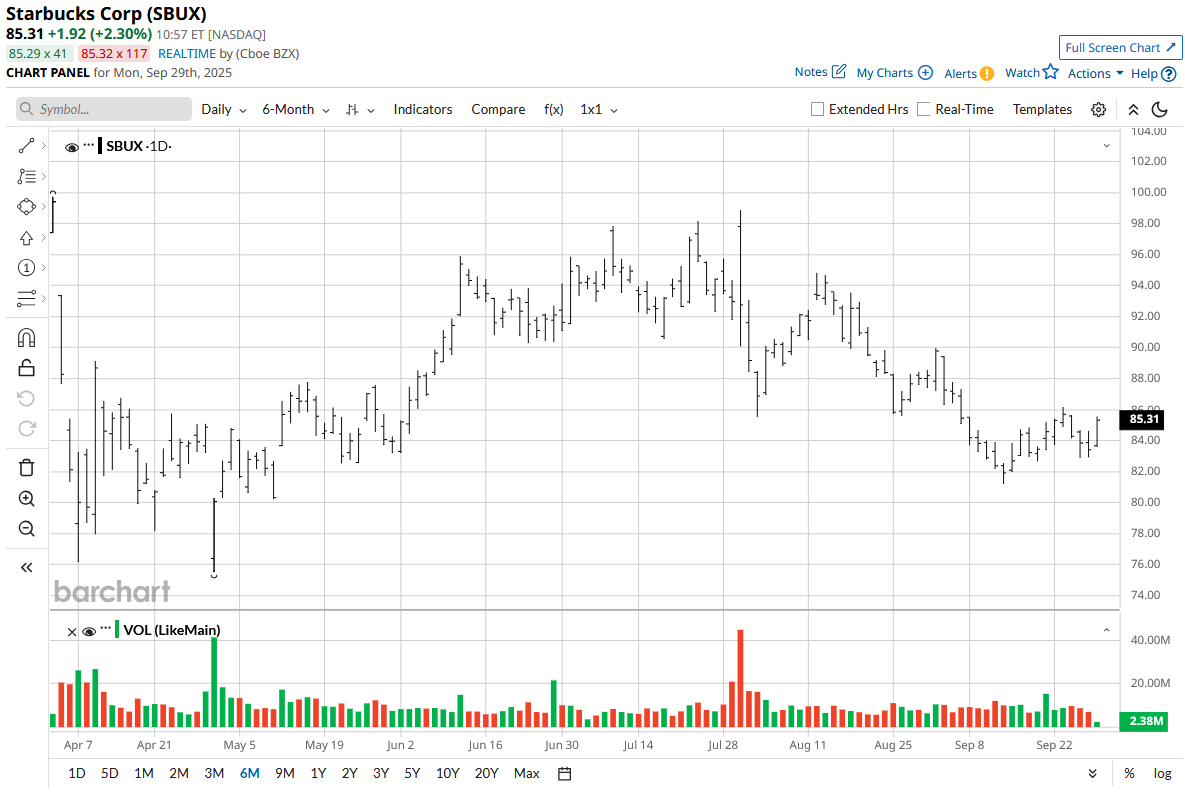Click the REALTIME link
This screenshot has width=1185, height=800.
tap(187, 54)
